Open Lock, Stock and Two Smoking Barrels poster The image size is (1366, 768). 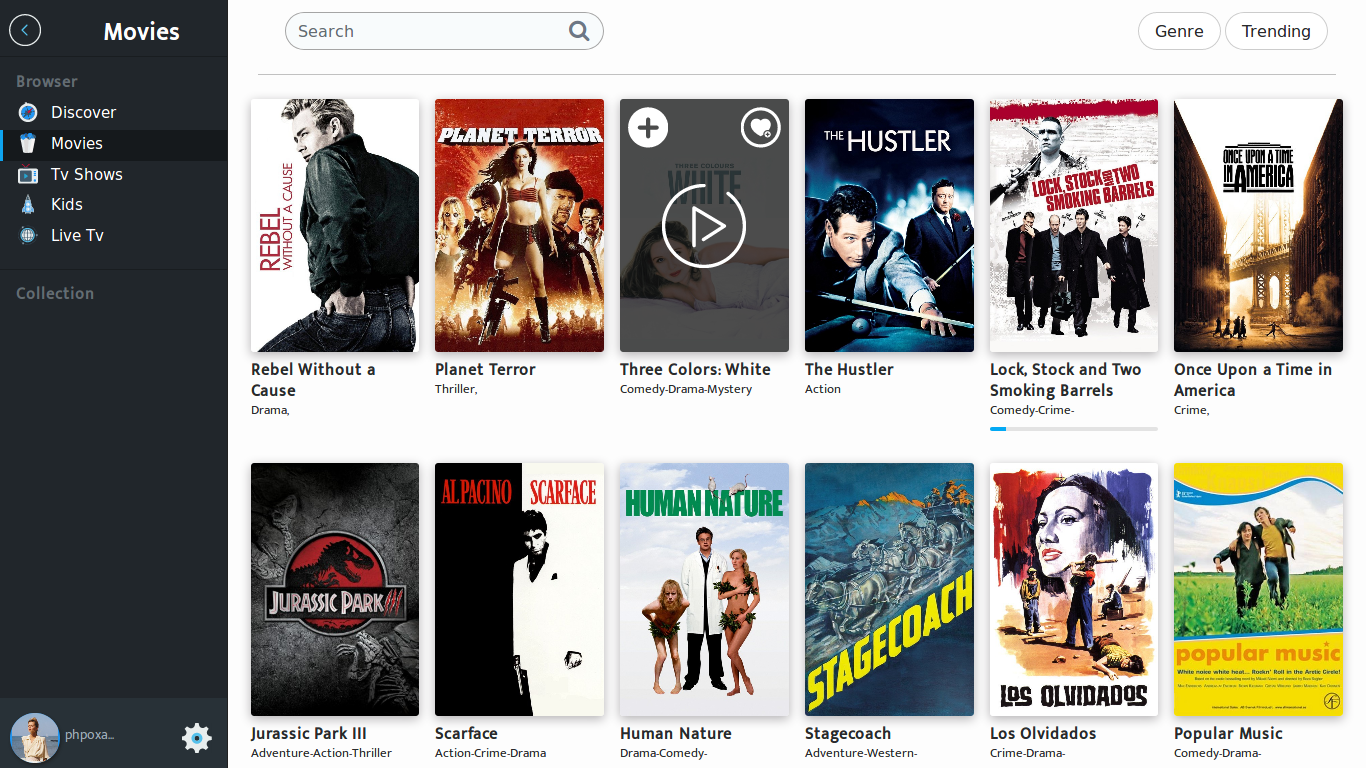[x=1074, y=225]
